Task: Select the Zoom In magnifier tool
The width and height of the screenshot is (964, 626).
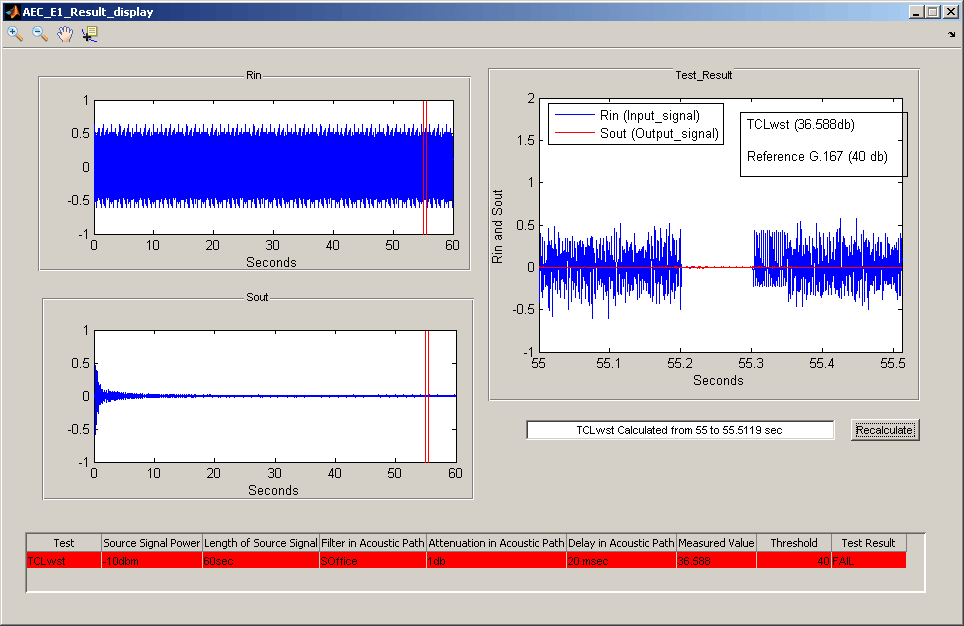Action: [x=13, y=33]
